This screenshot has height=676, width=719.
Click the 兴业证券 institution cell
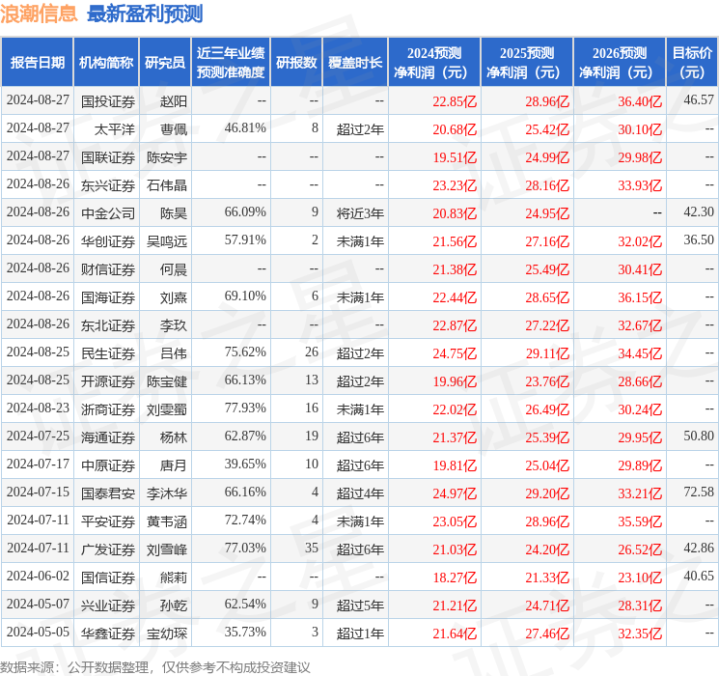click(x=108, y=605)
